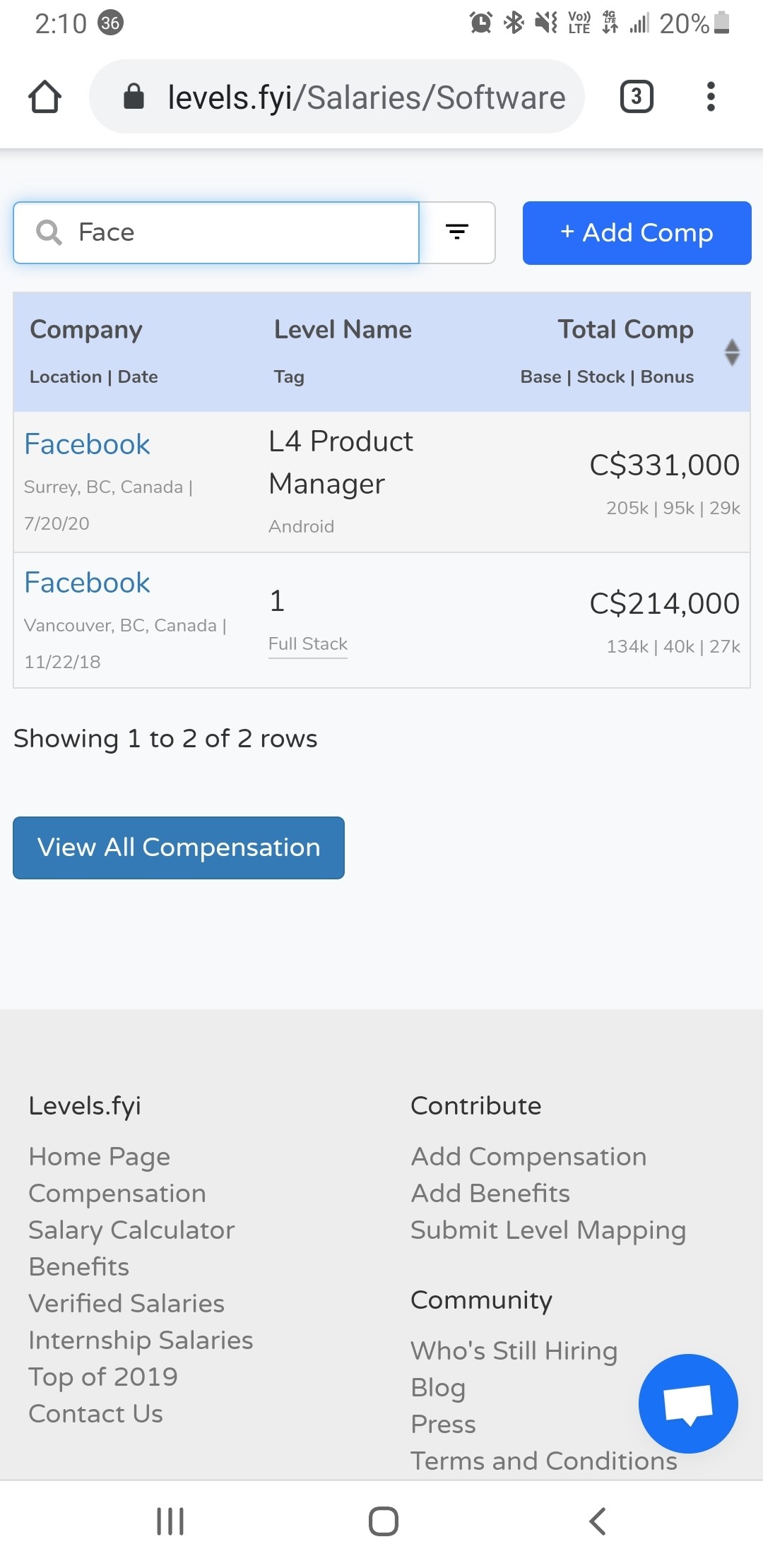Tap the Android home button

384,1521
